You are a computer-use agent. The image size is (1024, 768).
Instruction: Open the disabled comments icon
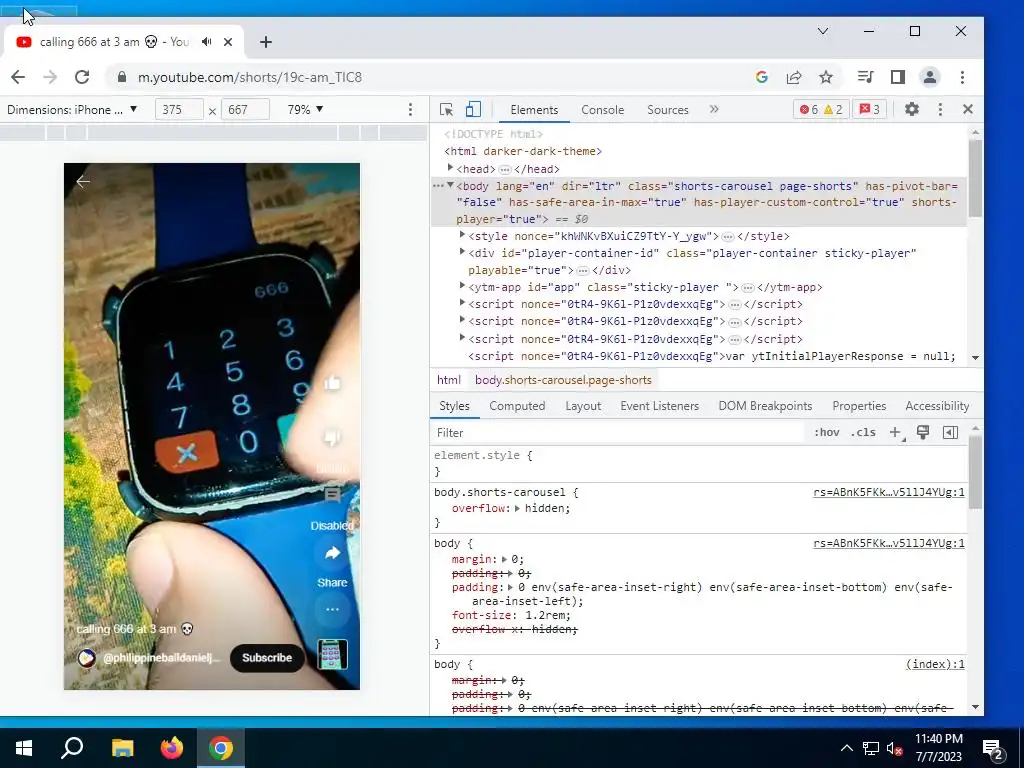pyautogui.click(x=332, y=494)
